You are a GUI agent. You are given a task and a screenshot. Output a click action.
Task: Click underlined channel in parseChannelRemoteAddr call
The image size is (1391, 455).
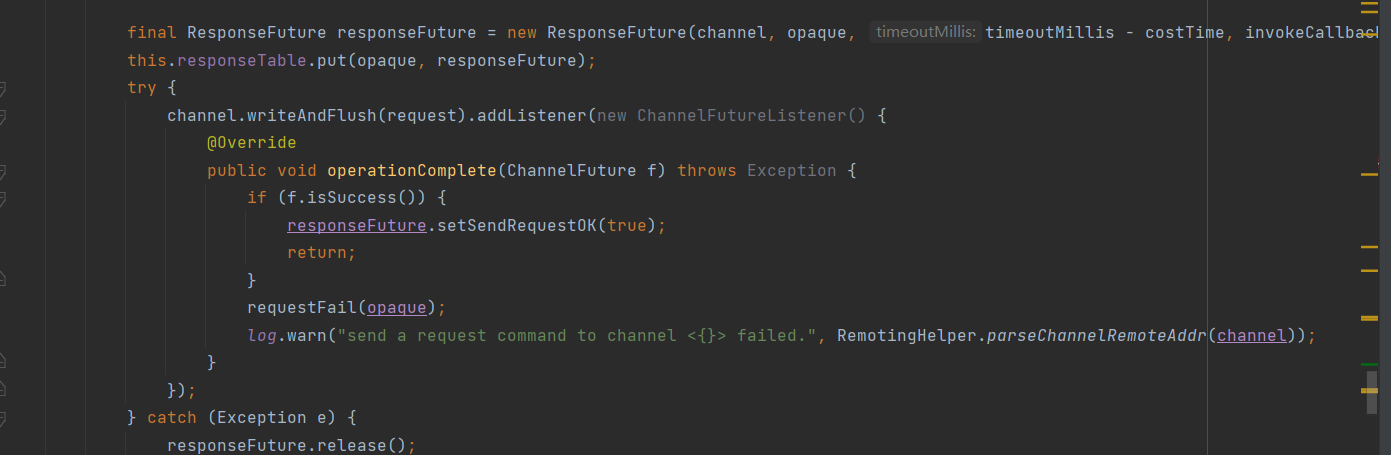pyautogui.click(x=1251, y=335)
